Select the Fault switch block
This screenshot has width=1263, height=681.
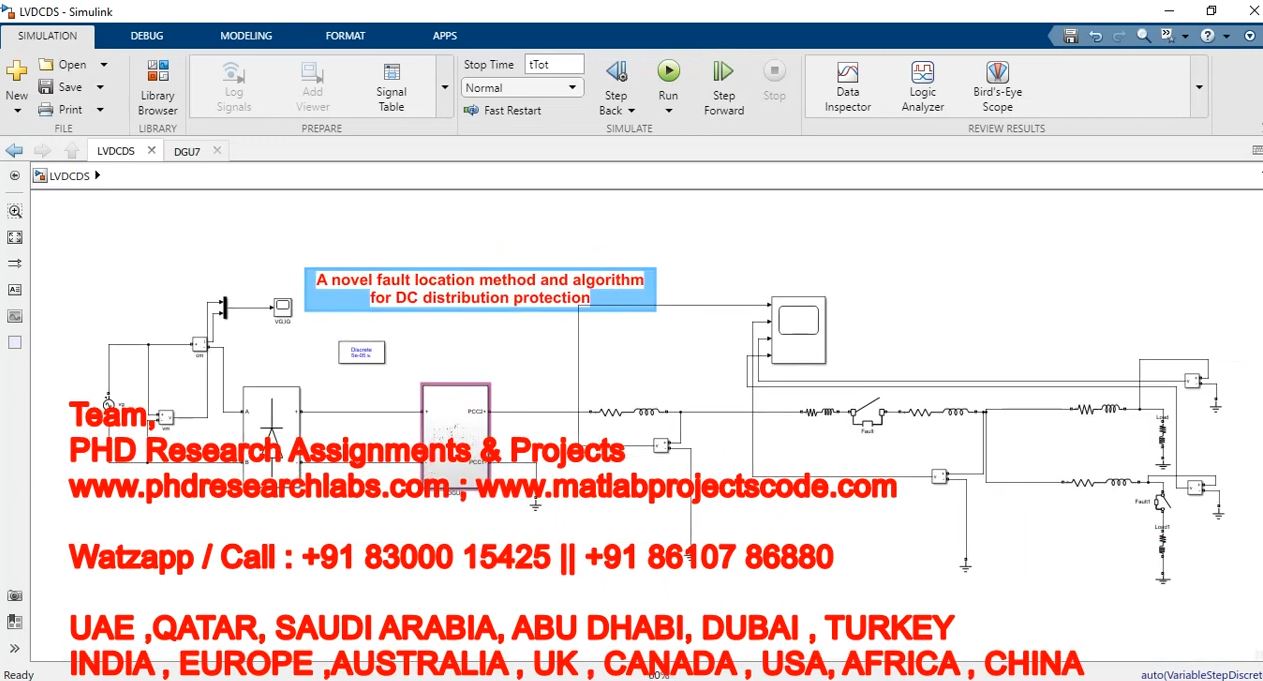tap(867, 411)
